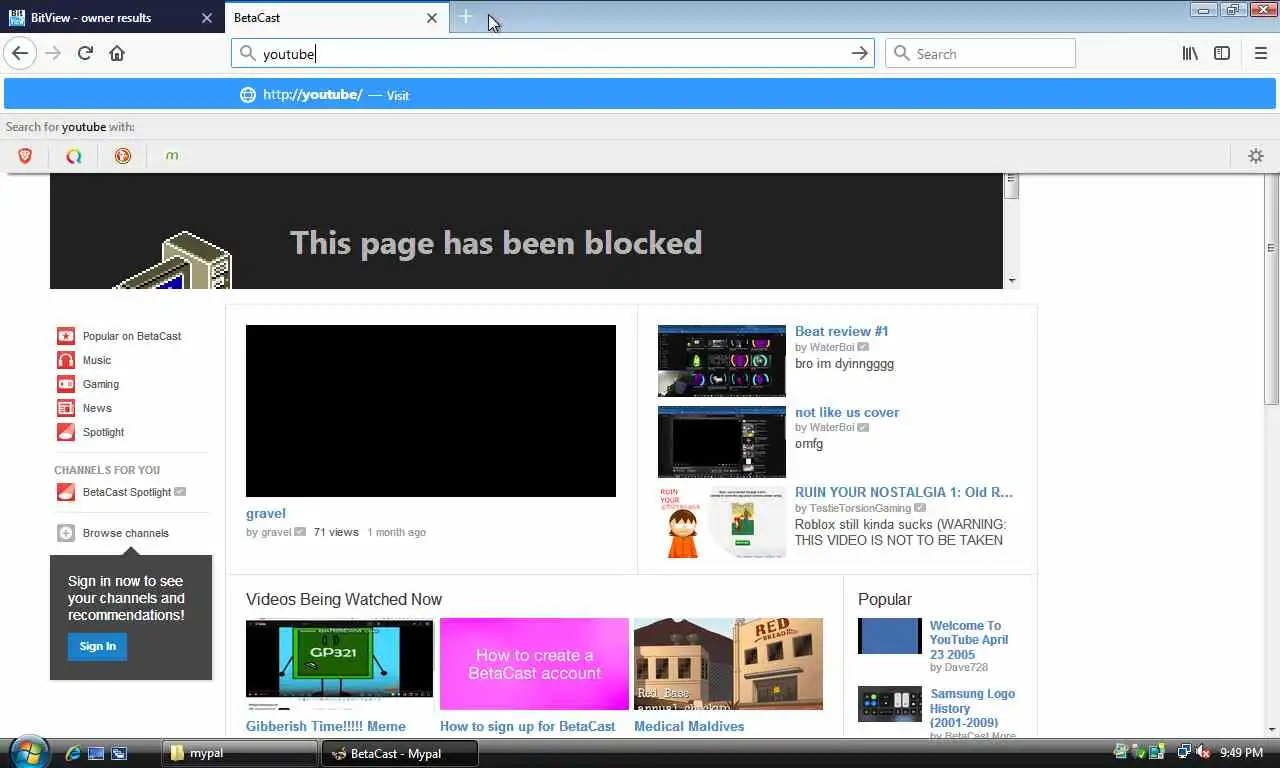The image size is (1280, 768).
Task: Show the sidebars toggle icon
Action: coord(1222,53)
